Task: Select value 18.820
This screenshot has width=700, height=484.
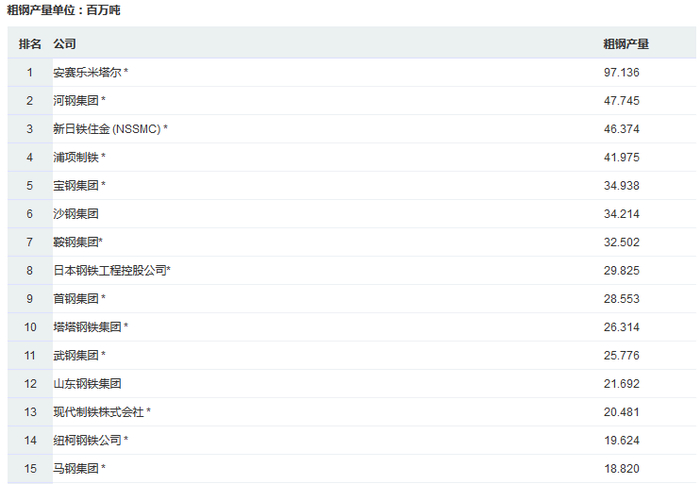Action: tap(621, 468)
